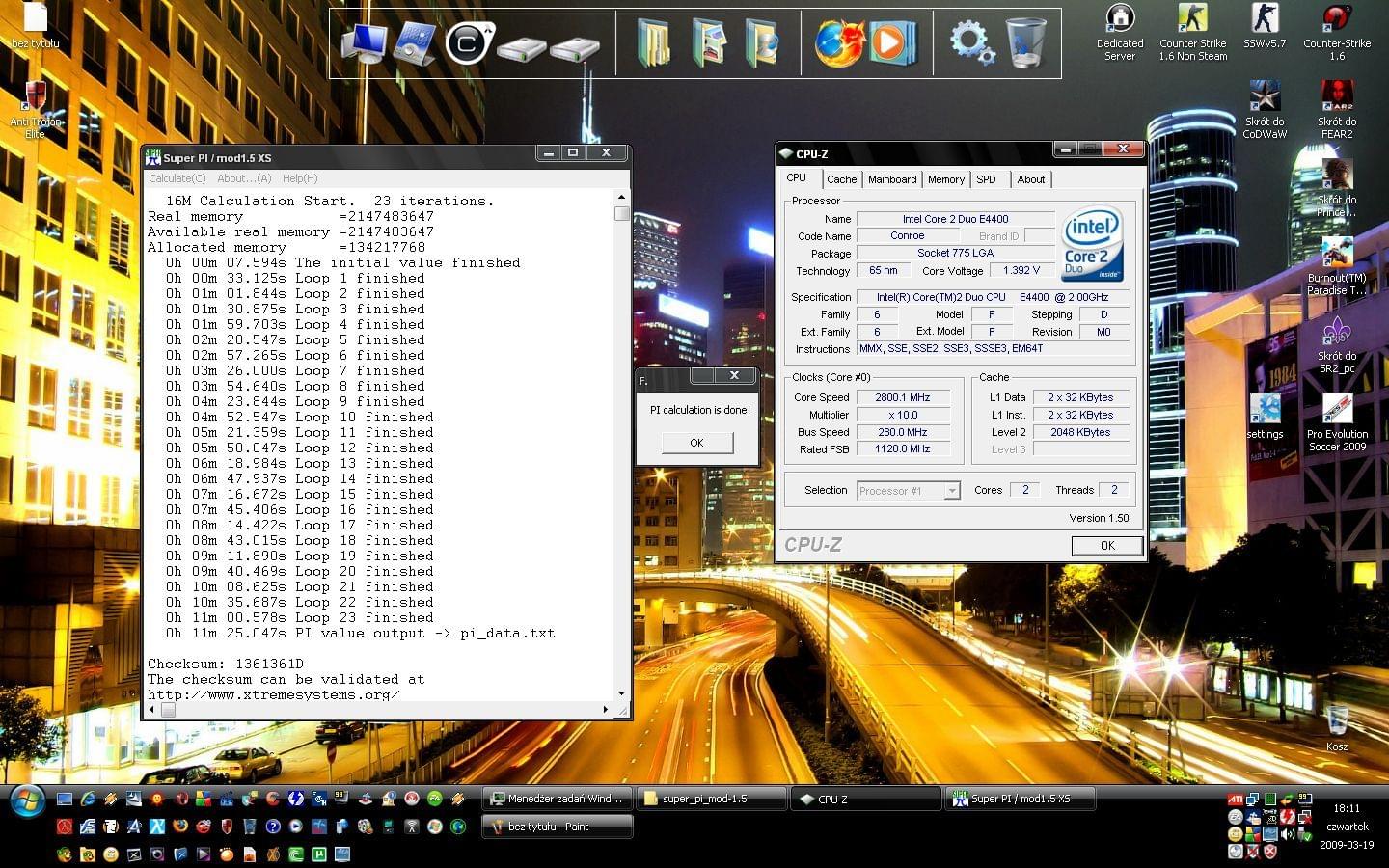Open the Calculate(C) menu in Super PI

tap(177, 178)
